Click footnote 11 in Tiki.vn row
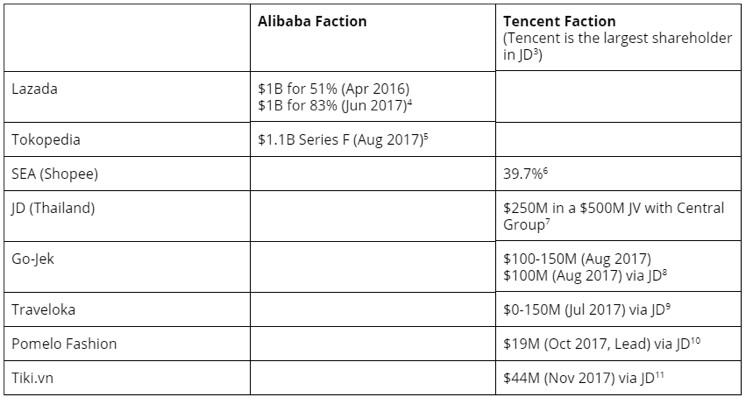 659,375
